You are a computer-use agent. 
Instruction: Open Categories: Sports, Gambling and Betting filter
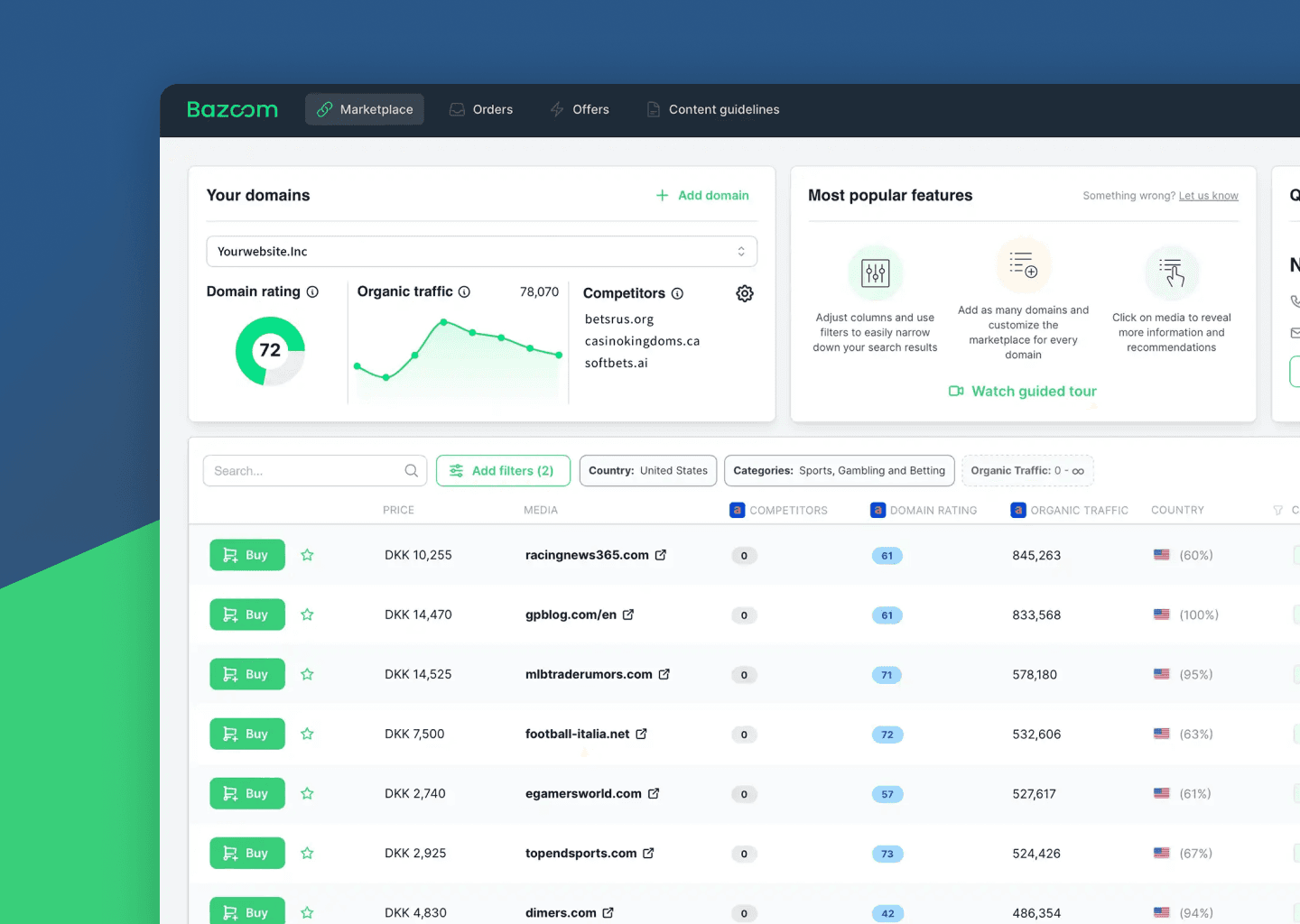click(839, 471)
